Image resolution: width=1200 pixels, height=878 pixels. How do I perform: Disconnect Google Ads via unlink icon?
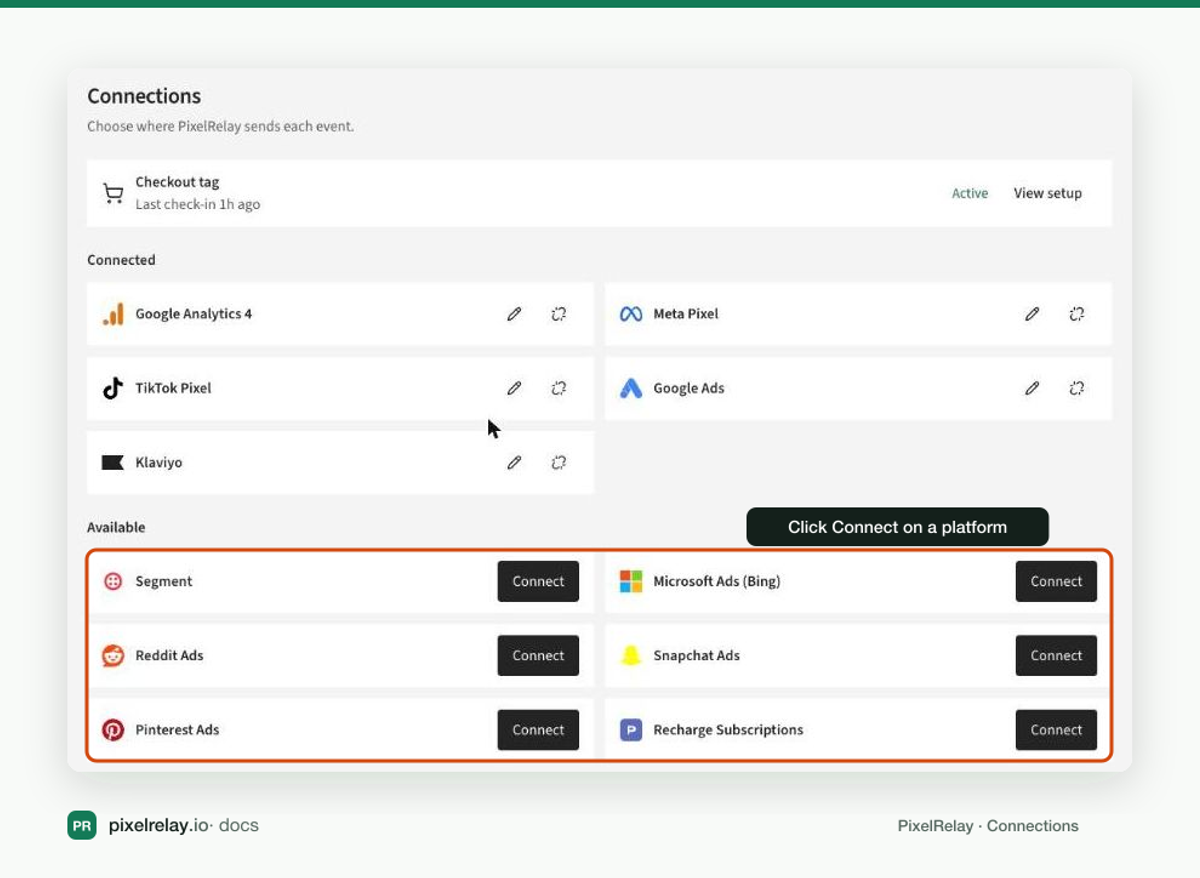1077,388
